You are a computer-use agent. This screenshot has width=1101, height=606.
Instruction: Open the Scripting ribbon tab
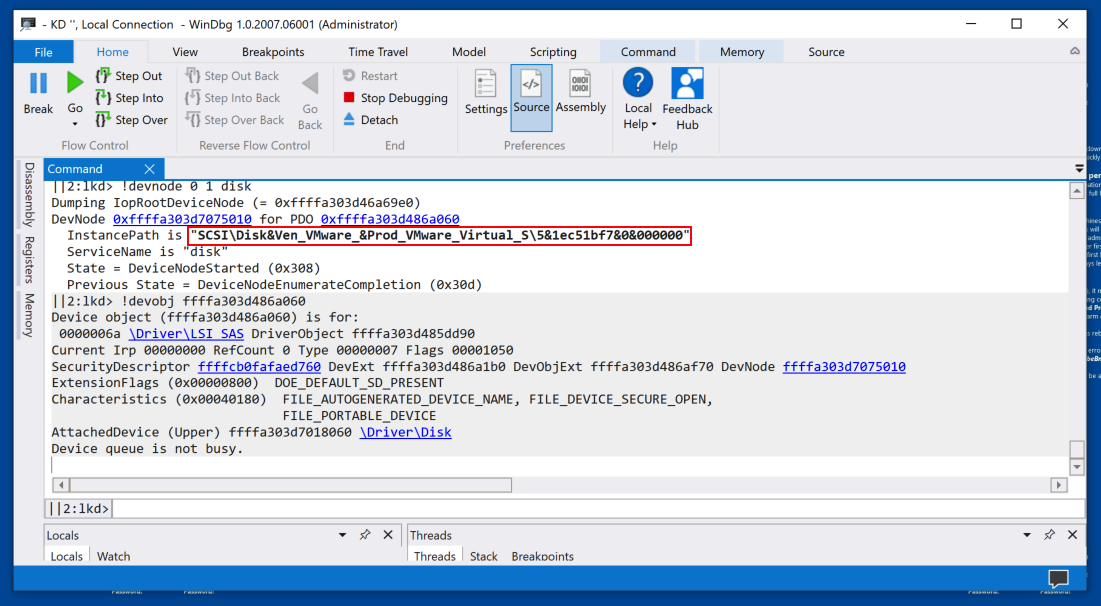click(553, 52)
